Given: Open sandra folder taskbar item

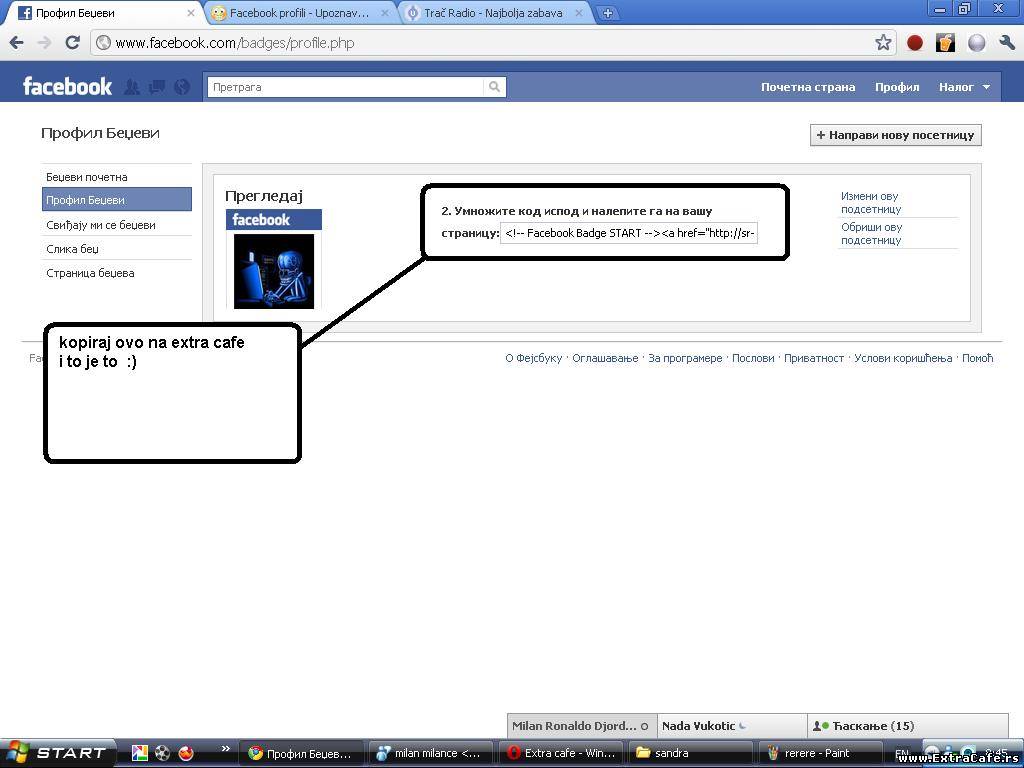Looking at the screenshot, I should [690, 754].
